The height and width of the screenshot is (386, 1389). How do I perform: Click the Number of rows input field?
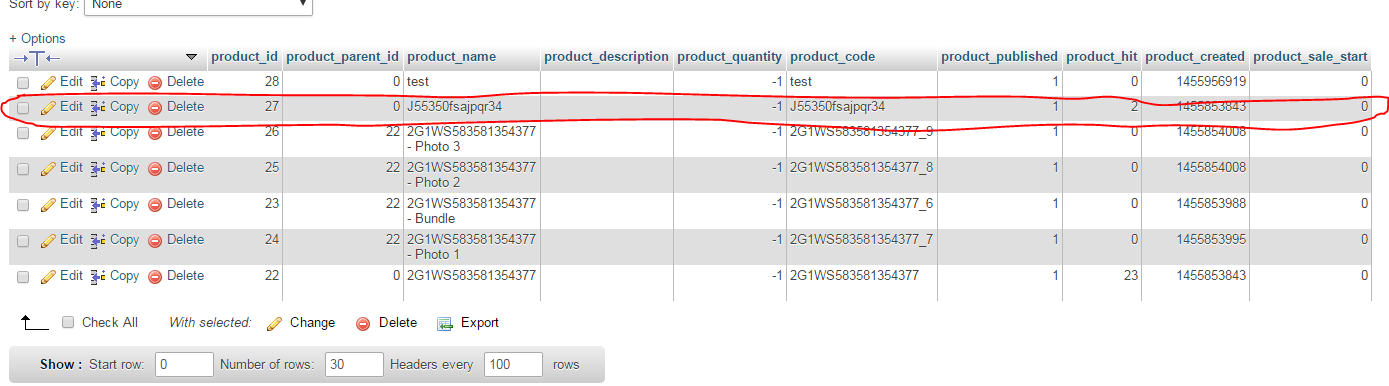[x=354, y=365]
